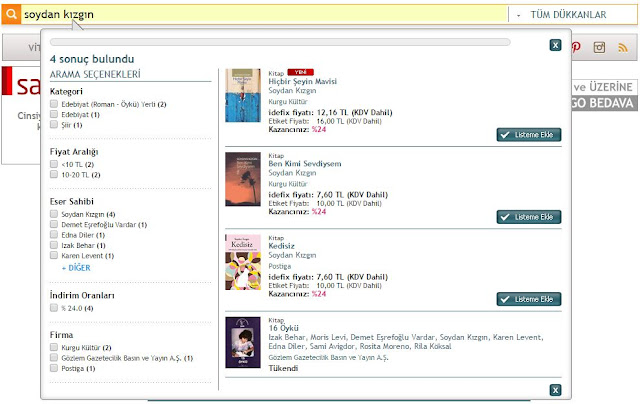
Task: Filter by author Karen Levent
Action: pyautogui.click(x=54, y=255)
